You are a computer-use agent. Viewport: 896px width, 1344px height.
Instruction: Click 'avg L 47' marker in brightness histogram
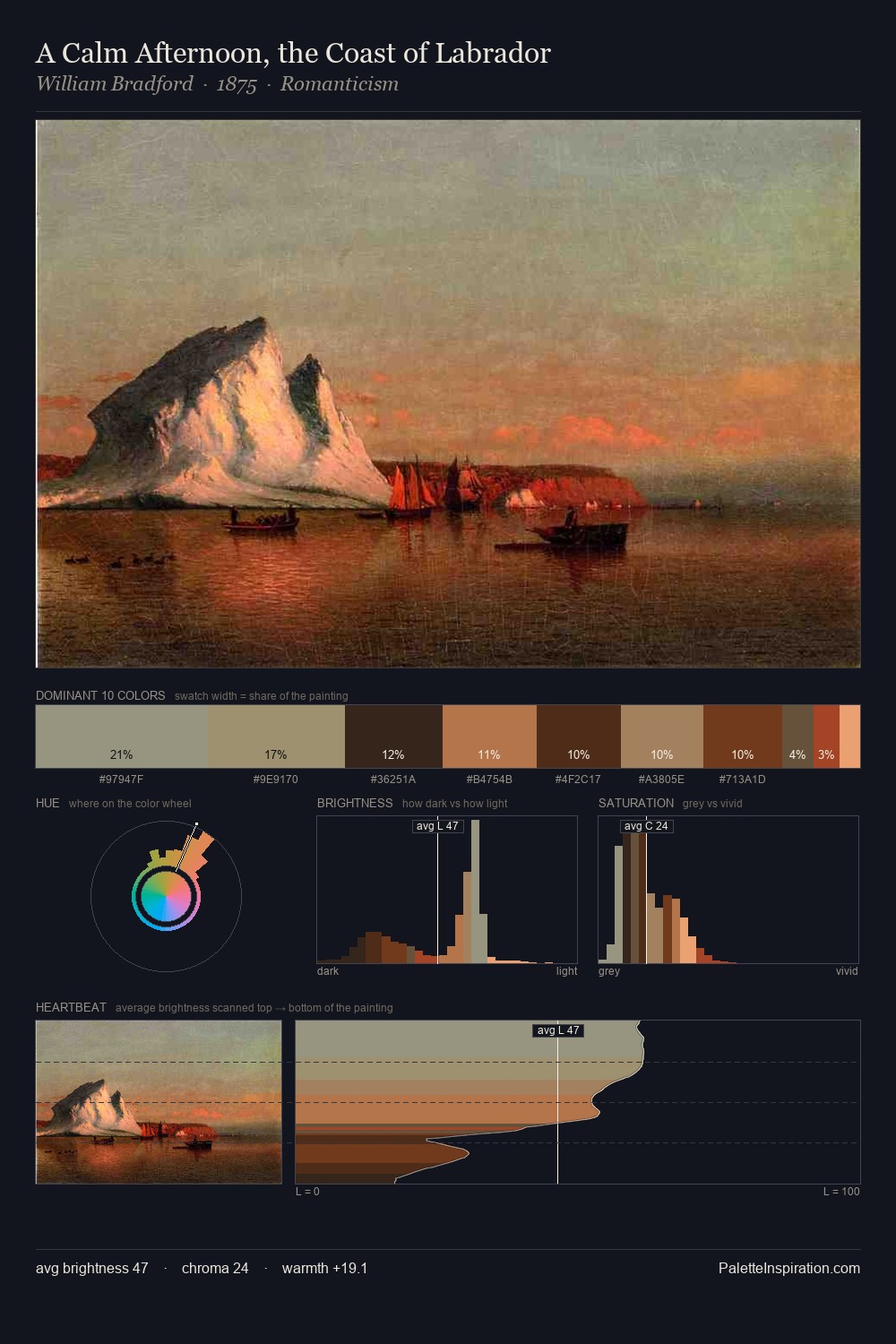(x=437, y=826)
